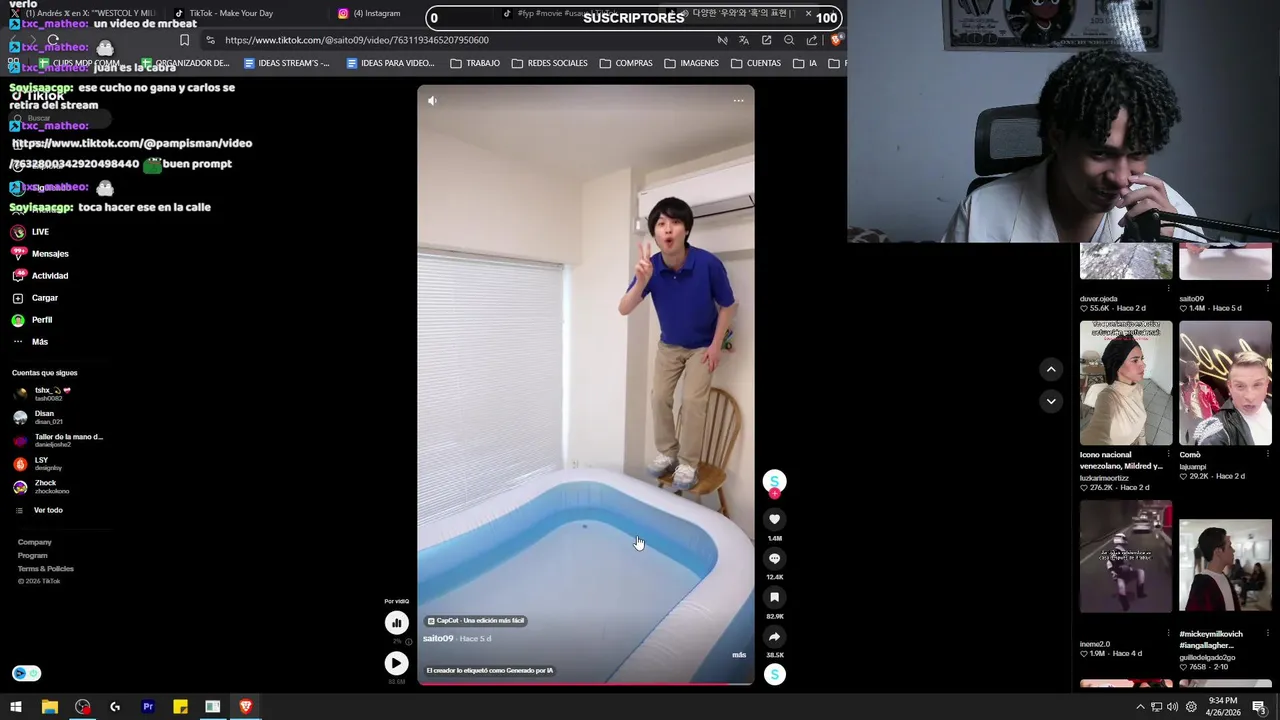
Task: Seek on the red video progress bar
Action: [x=585, y=684]
